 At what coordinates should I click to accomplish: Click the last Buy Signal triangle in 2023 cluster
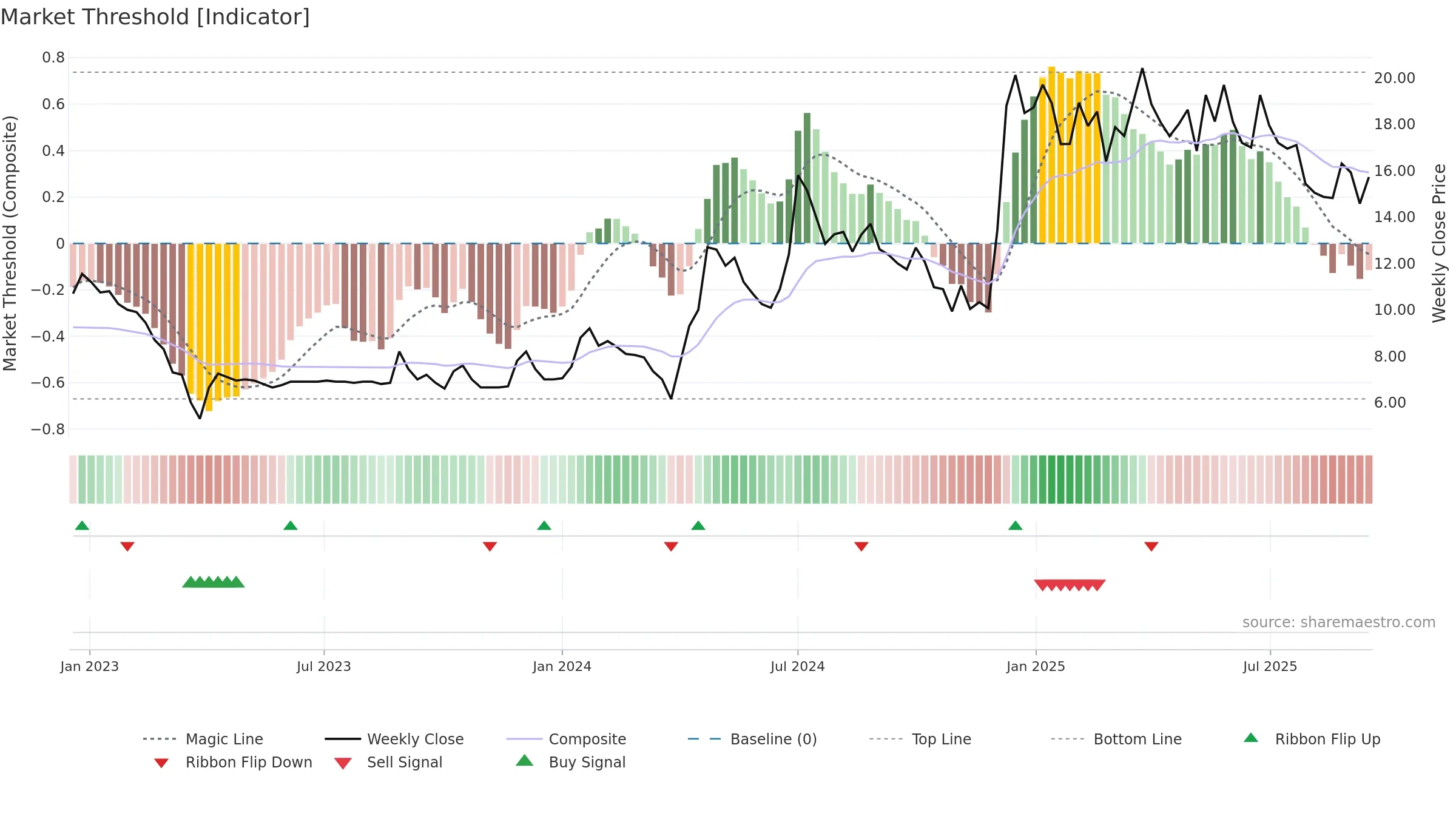click(x=237, y=582)
